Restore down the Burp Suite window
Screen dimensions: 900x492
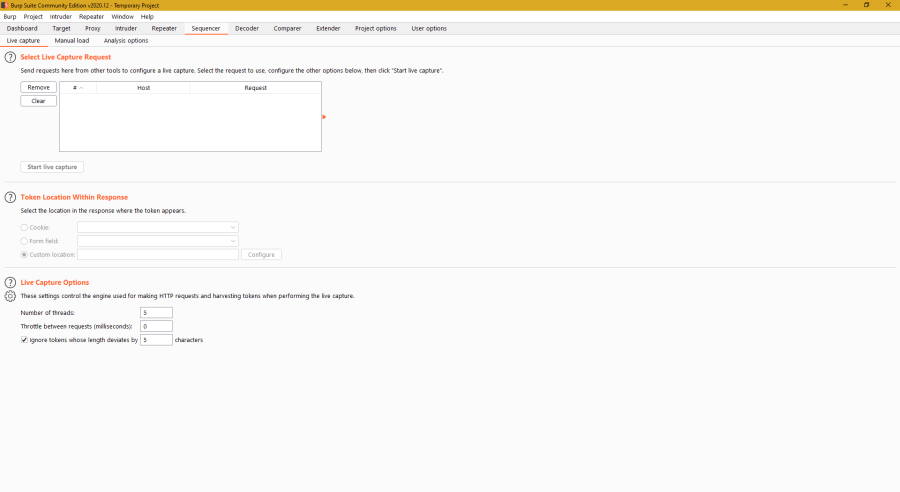866,5
